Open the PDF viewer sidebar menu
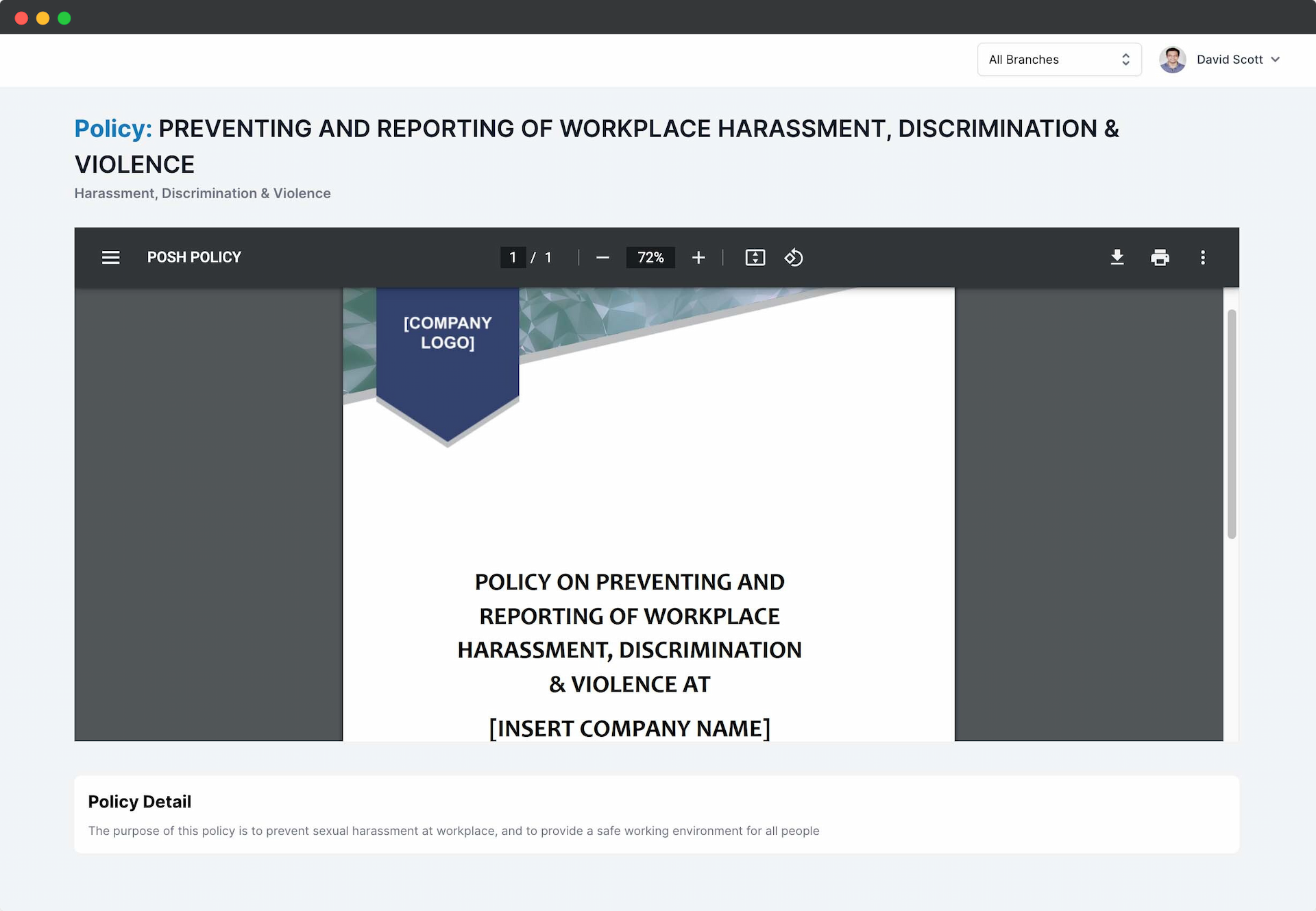 [x=110, y=257]
